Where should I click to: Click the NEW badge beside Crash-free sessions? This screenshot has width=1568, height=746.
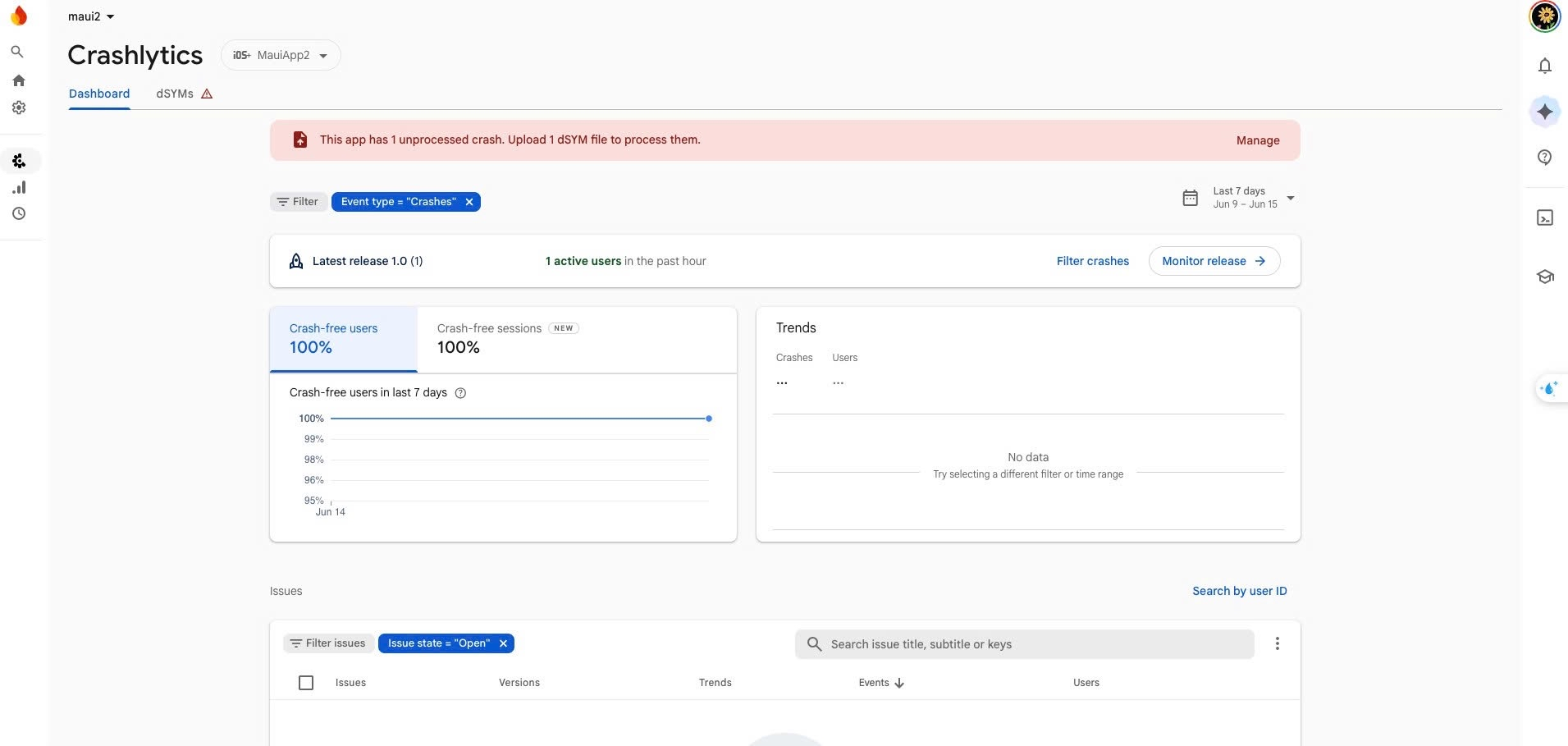[564, 328]
